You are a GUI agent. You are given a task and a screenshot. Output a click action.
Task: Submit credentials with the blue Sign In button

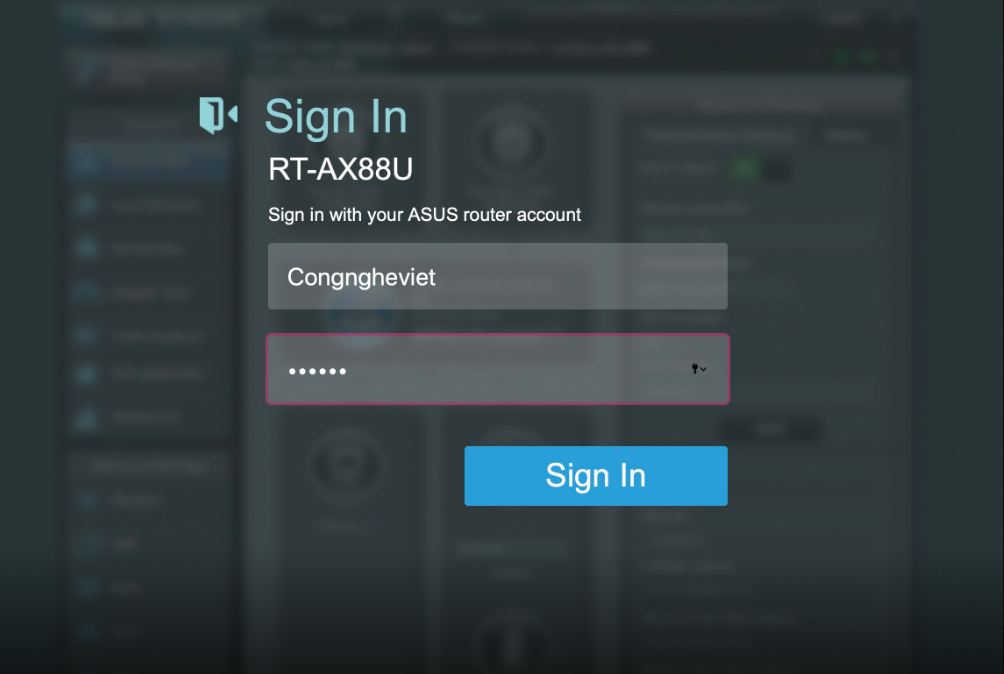coord(595,476)
